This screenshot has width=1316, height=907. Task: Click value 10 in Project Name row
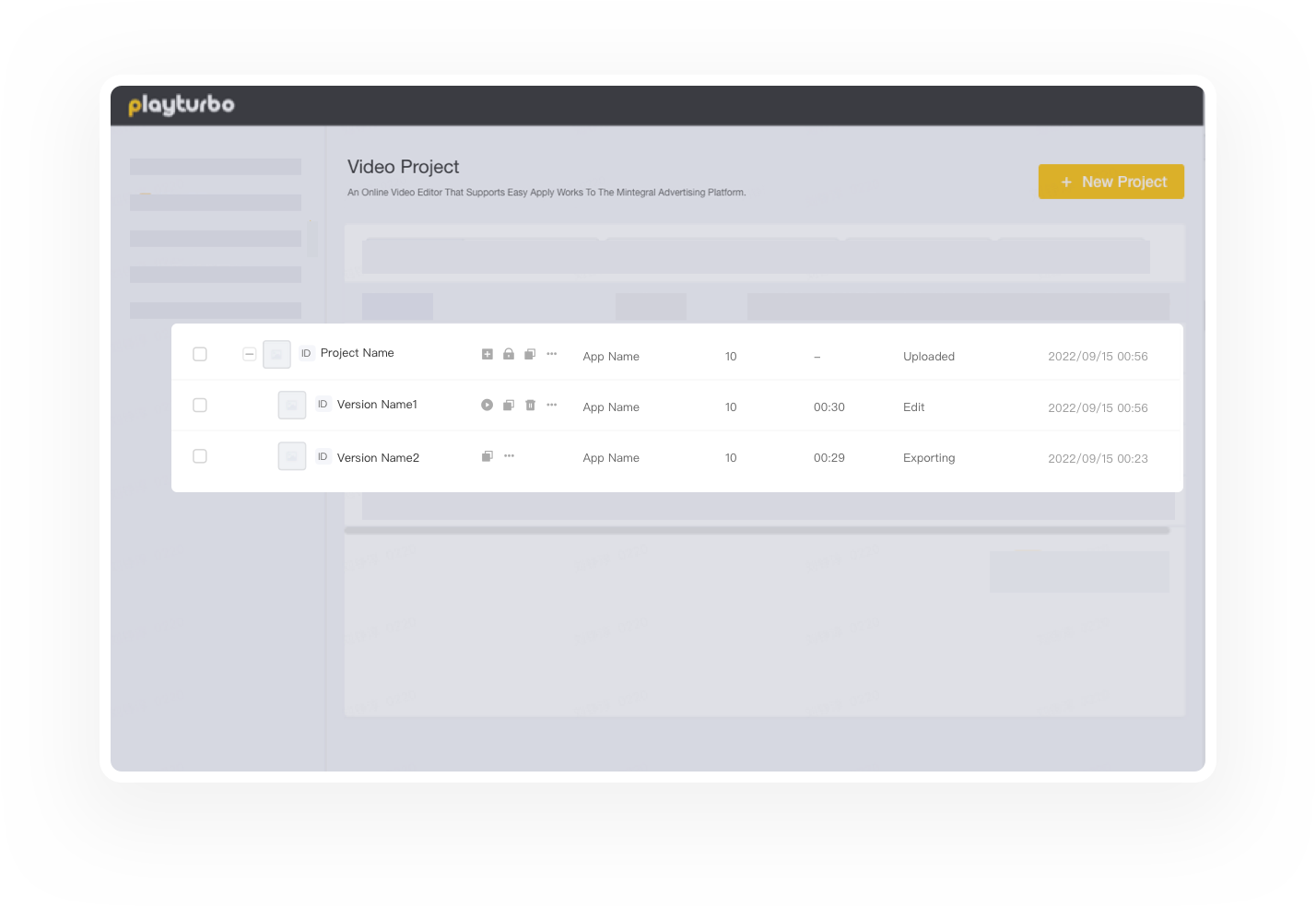[731, 357]
